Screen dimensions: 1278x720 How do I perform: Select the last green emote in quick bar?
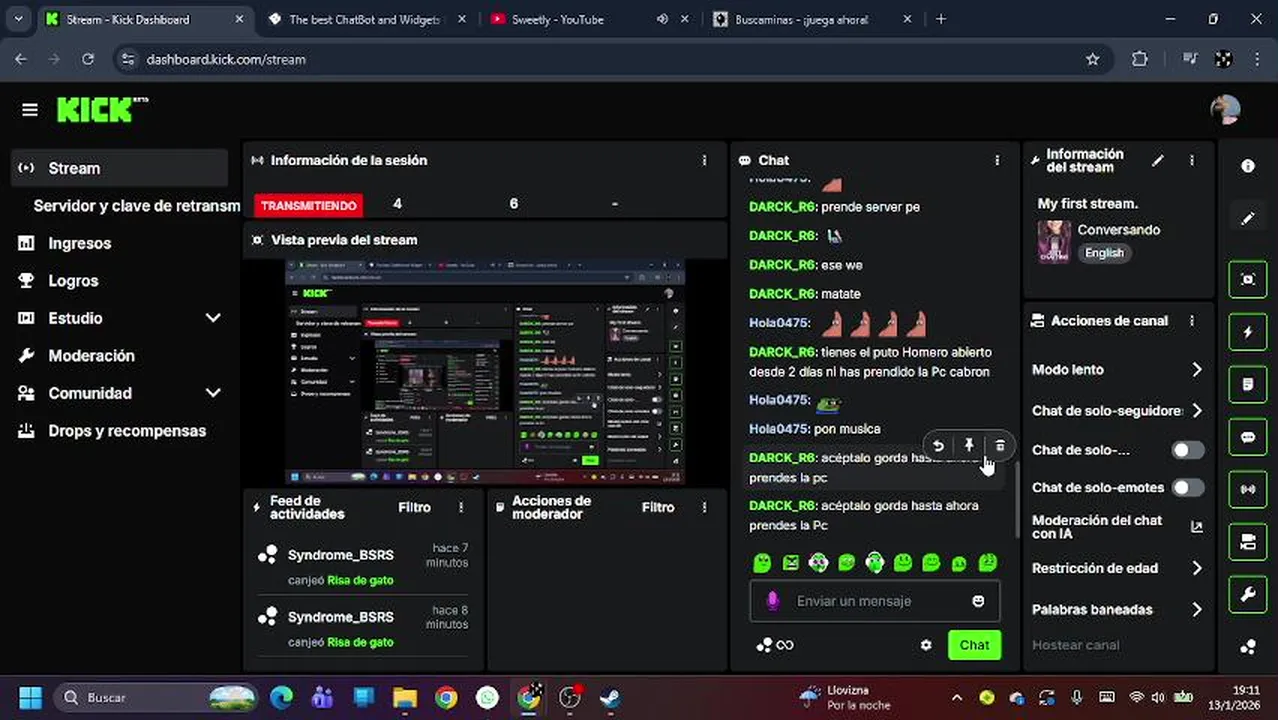coord(987,563)
